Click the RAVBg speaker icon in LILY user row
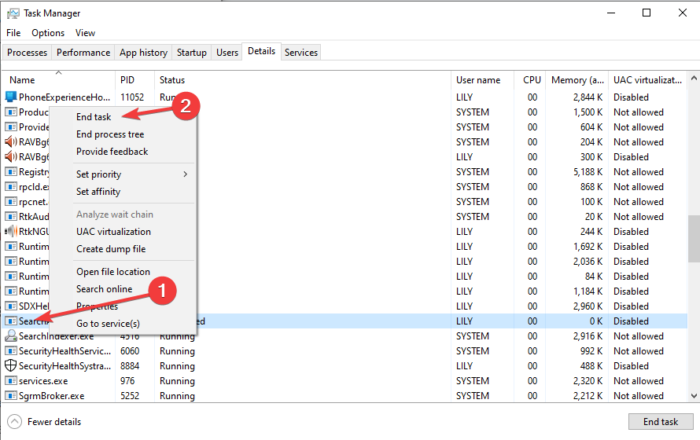 11,157
